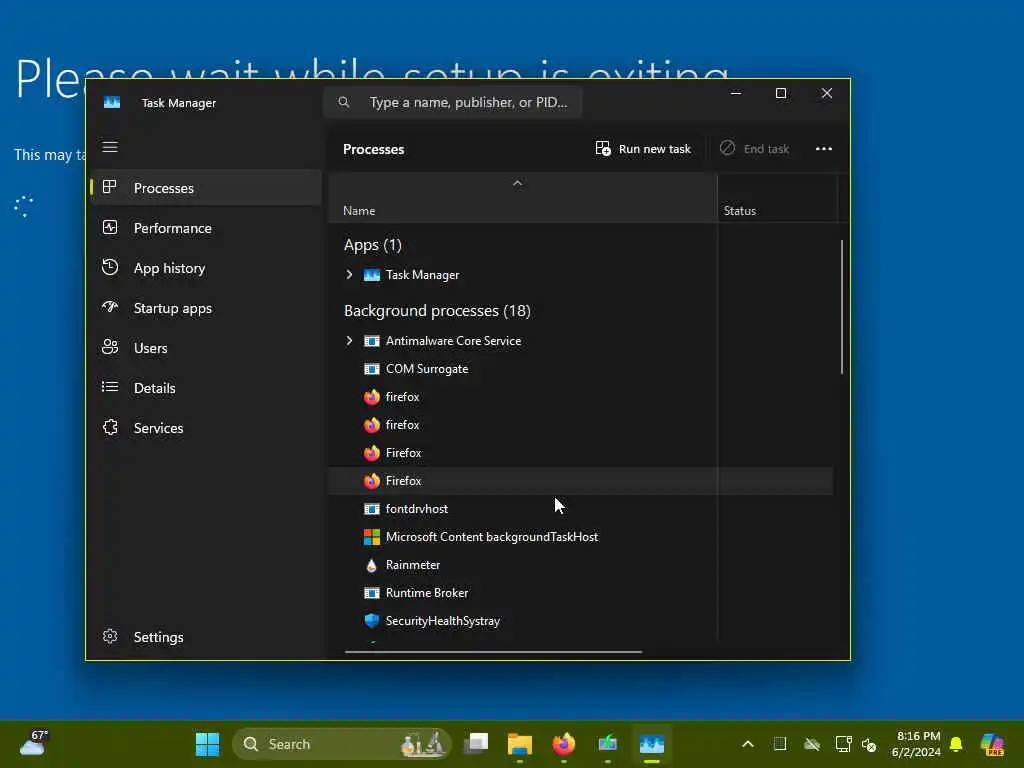Select Microsoft Content backgroundTaskHost process
The height and width of the screenshot is (768, 1024).
click(581, 537)
